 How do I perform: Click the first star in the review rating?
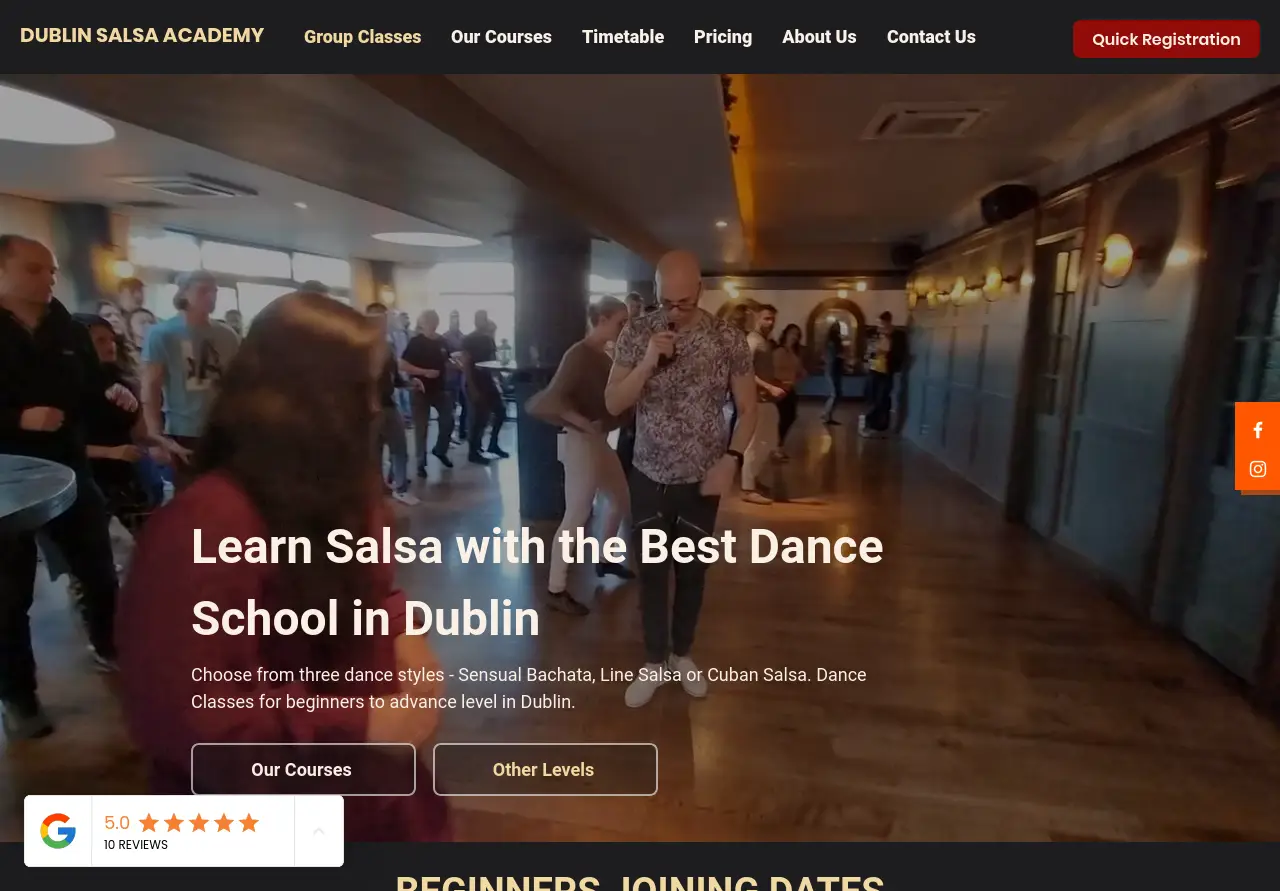[x=147, y=822]
